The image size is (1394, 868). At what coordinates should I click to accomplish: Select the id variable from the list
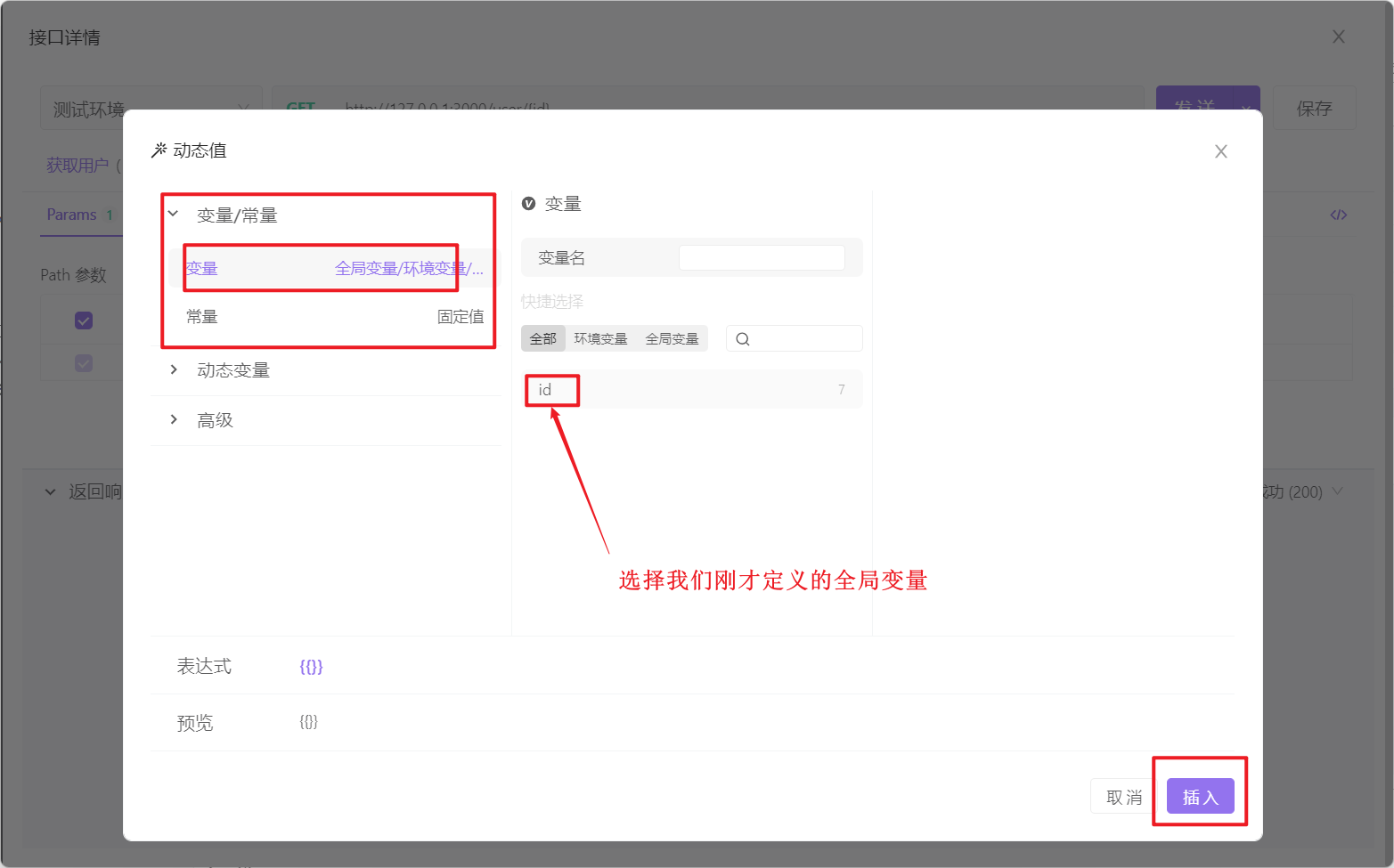pos(545,390)
